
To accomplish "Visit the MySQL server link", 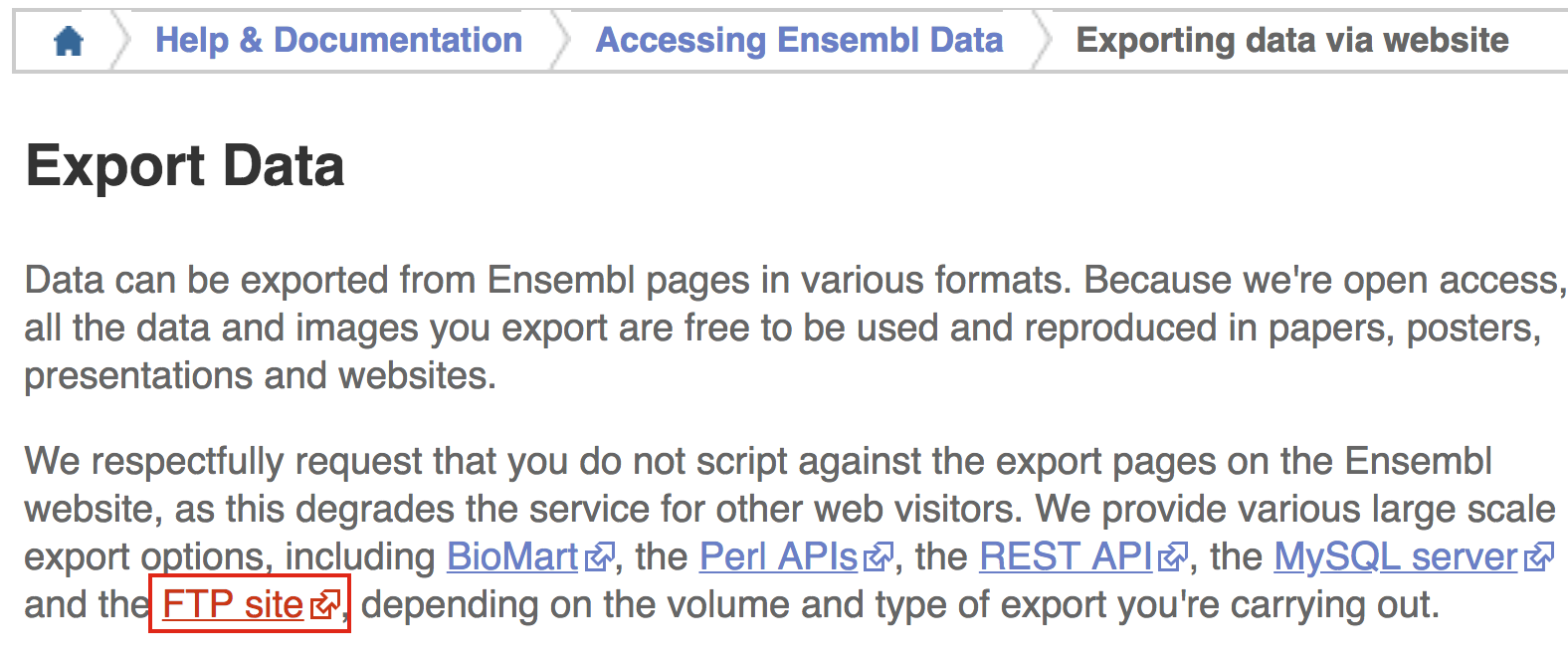I will 1395,556.
